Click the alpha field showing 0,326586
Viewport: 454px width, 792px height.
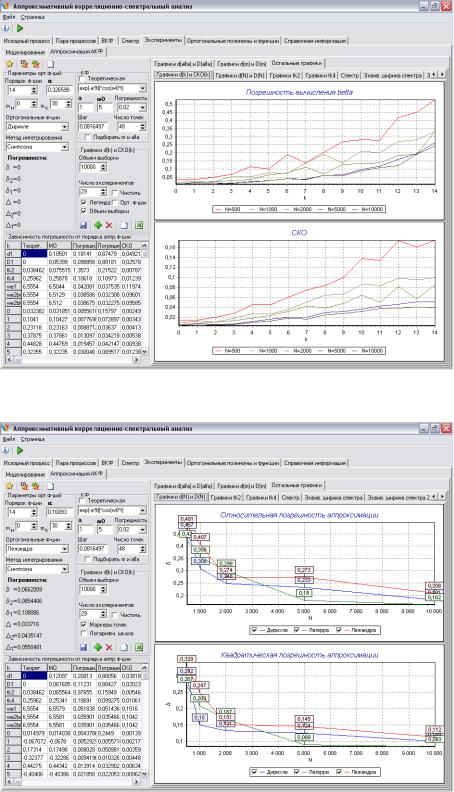click(x=60, y=89)
